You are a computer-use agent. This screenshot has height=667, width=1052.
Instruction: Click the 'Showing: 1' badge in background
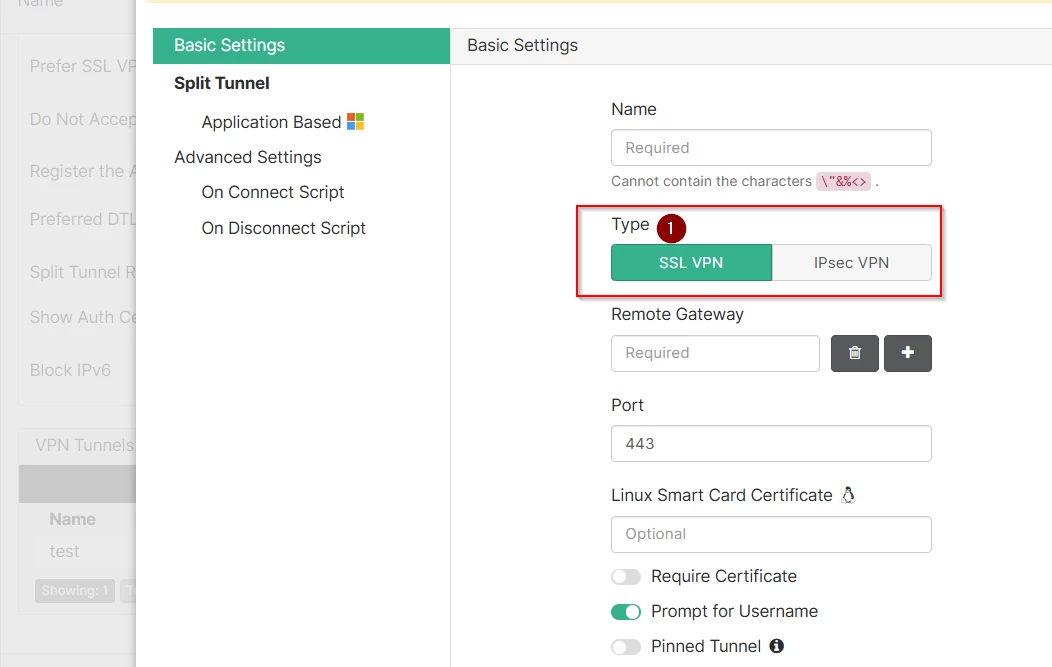[74, 591]
